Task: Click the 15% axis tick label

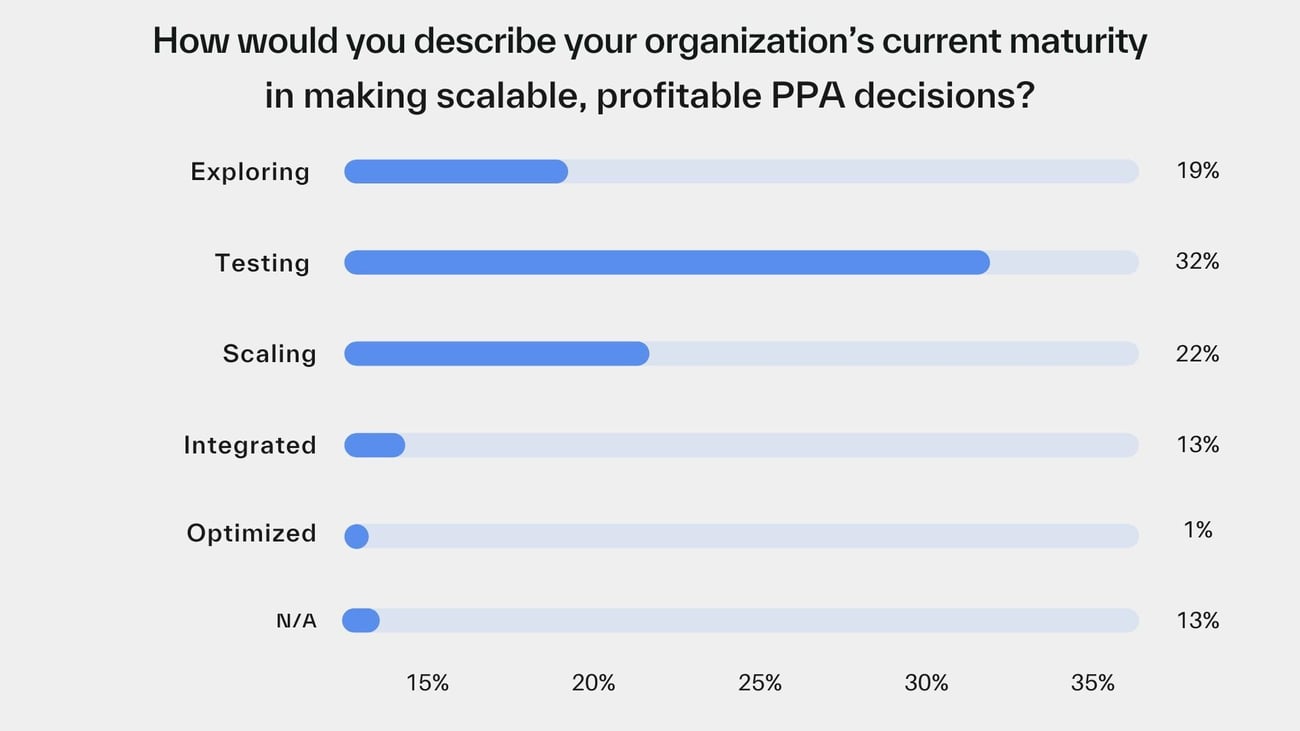Action: click(427, 683)
